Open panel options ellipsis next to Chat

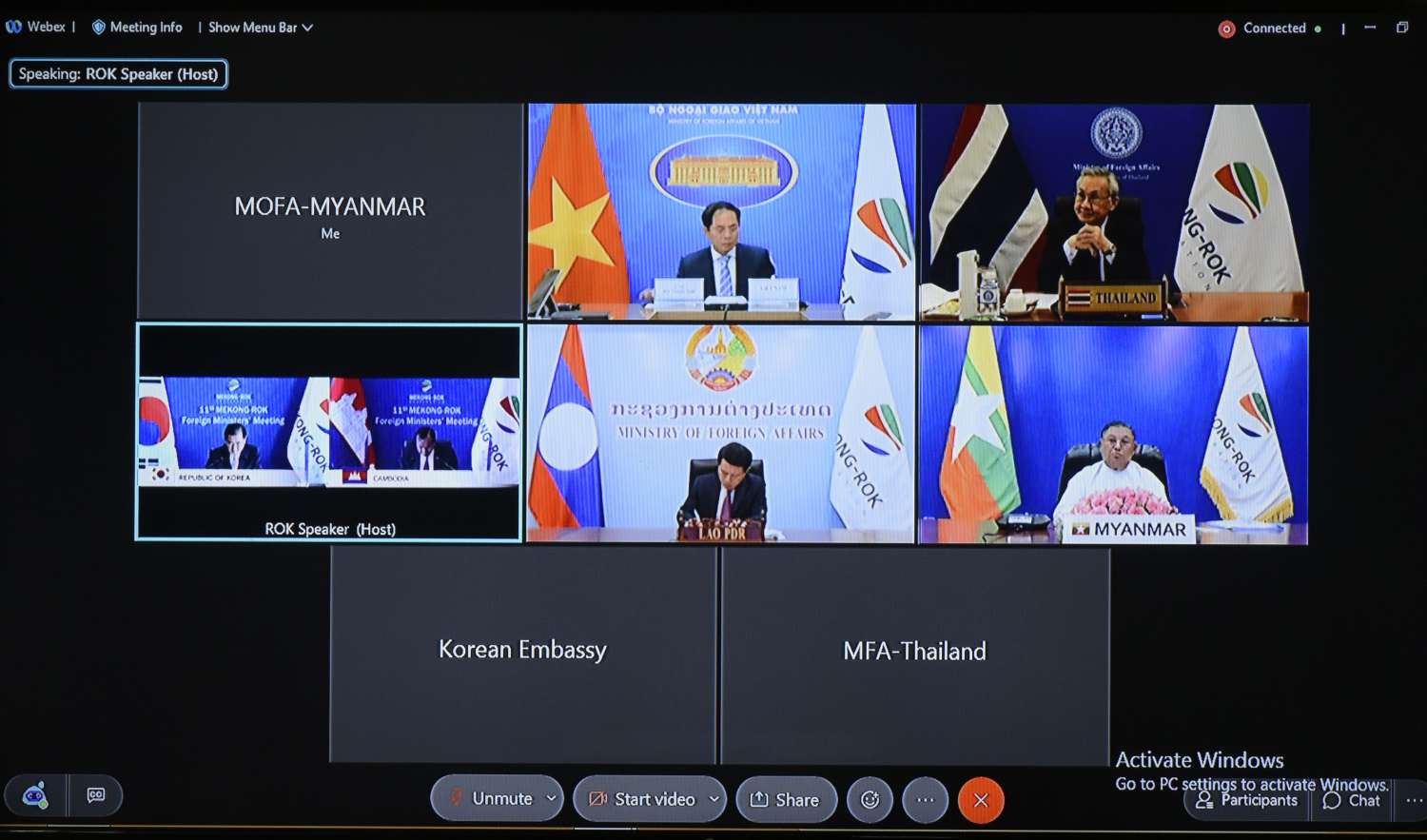coord(1414,801)
